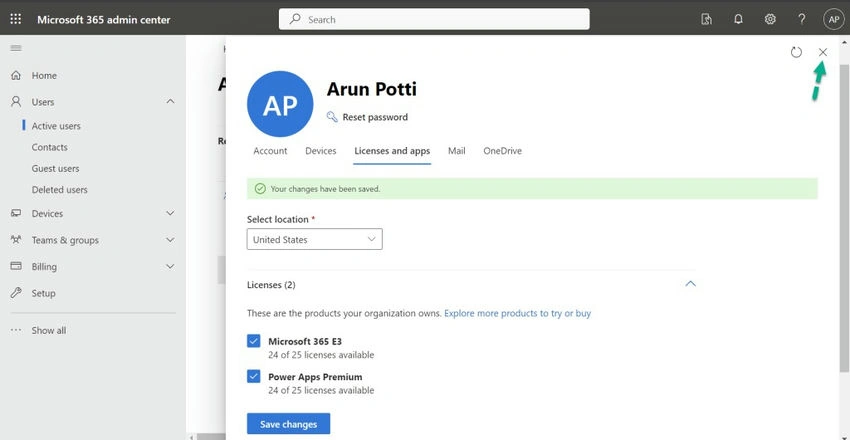Image resolution: width=850 pixels, height=440 pixels.
Task: Click the Users person icon in sidebar
Action: point(16,101)
